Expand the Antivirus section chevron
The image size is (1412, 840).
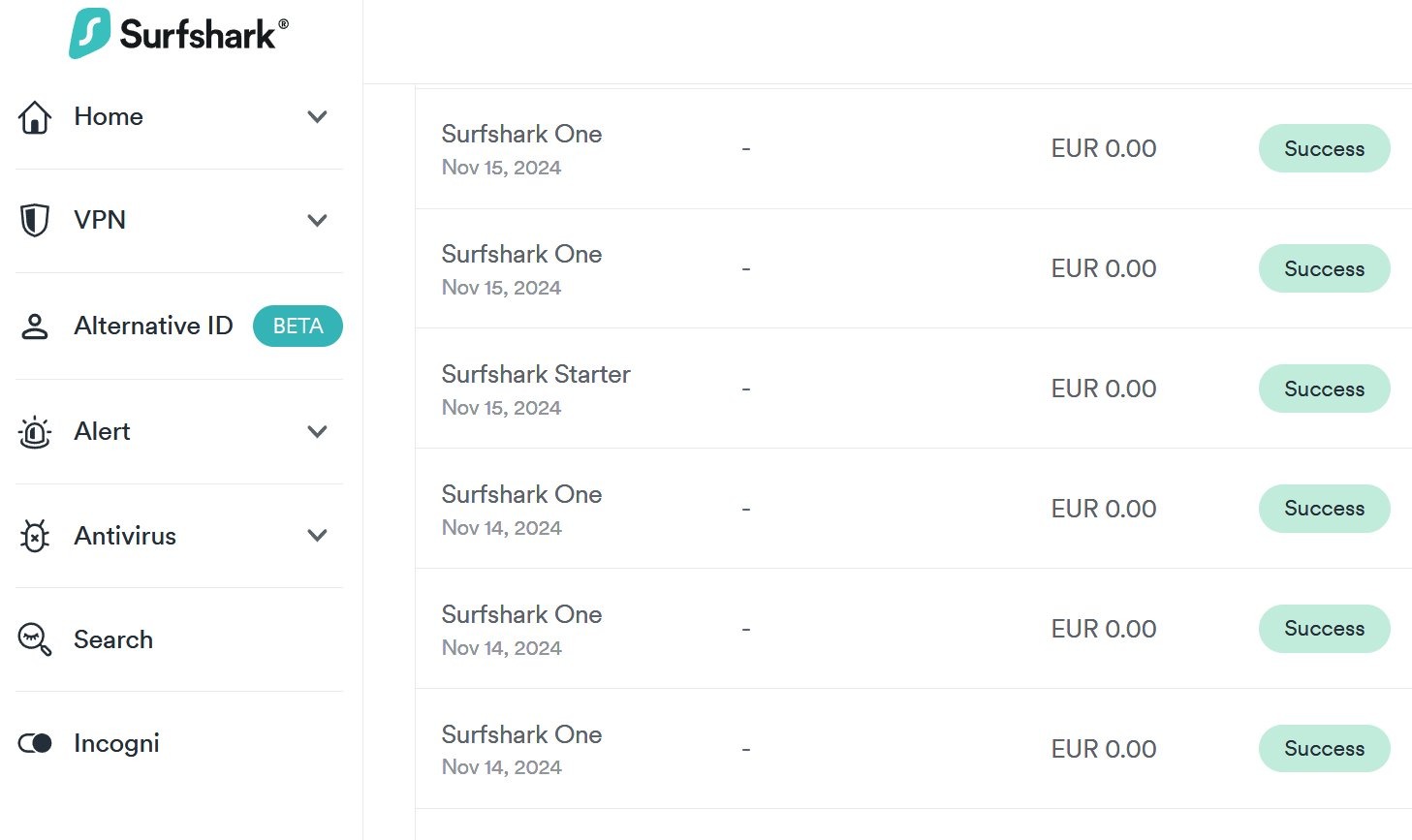click(x=317, y=535)
